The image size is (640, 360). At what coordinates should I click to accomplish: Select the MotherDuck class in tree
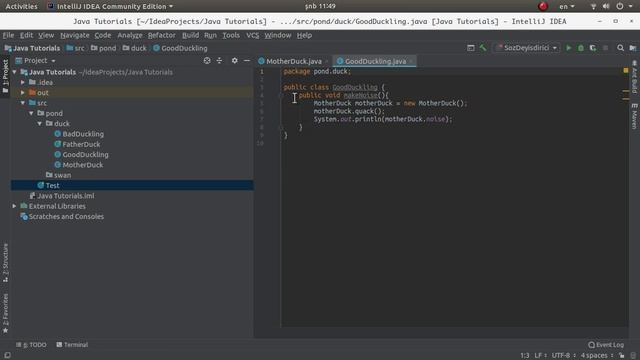[82, 165]
